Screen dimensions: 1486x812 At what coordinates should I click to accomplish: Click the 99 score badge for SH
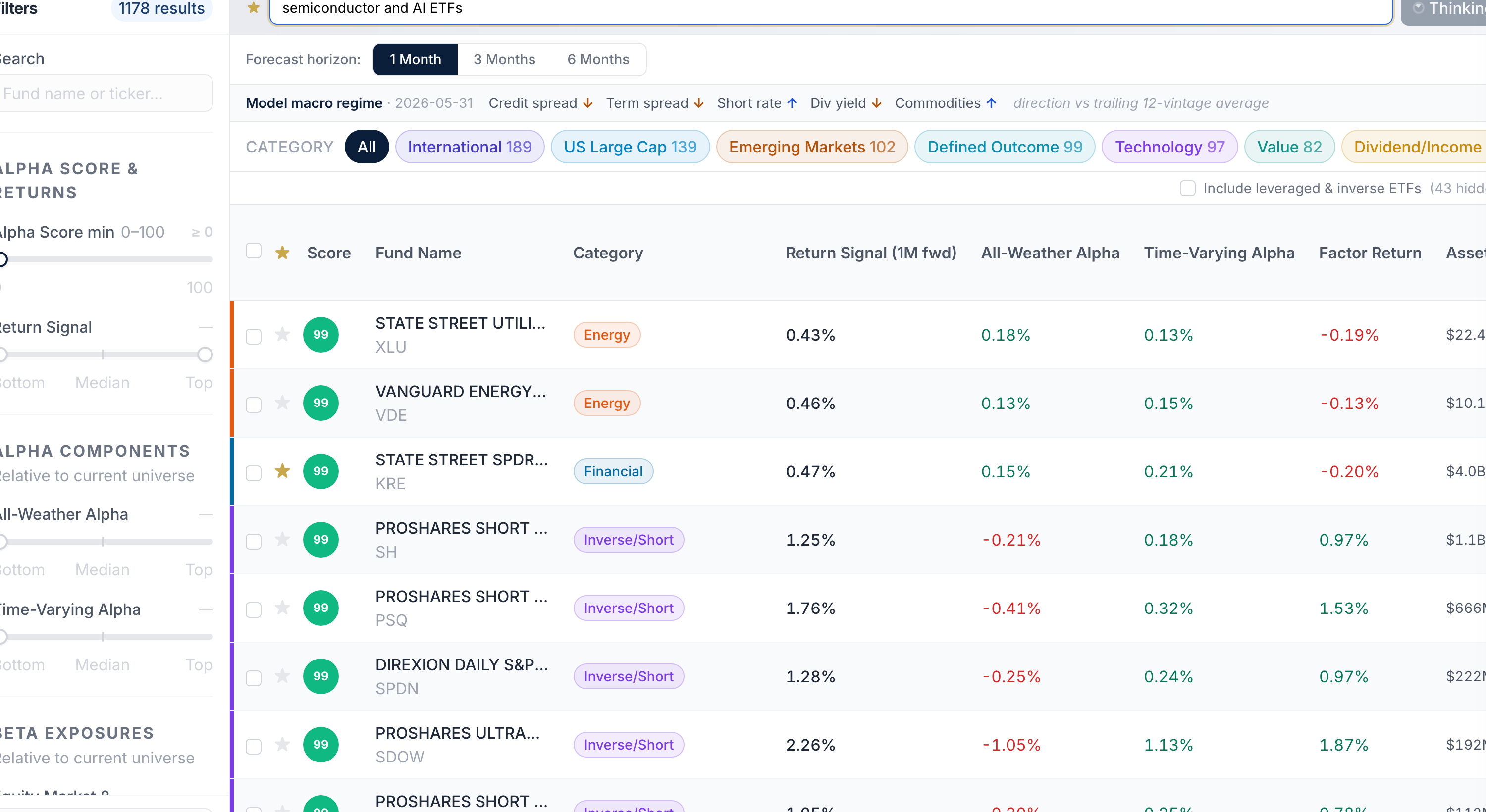pyautogui.click(x=321, y=539)
